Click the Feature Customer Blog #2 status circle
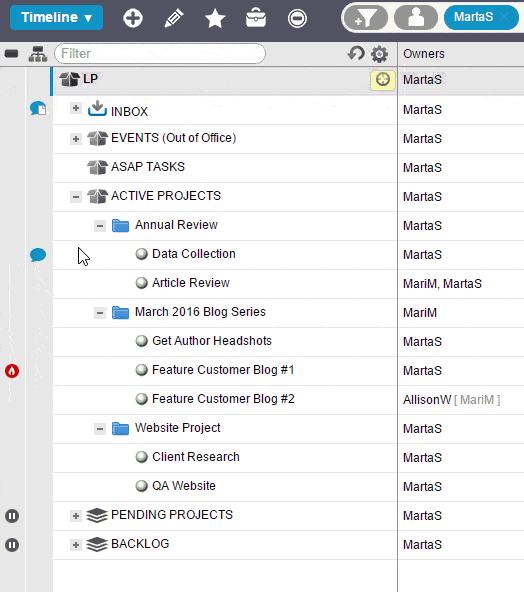The width and height of the screenshot is (524, 592). [142, 399]
